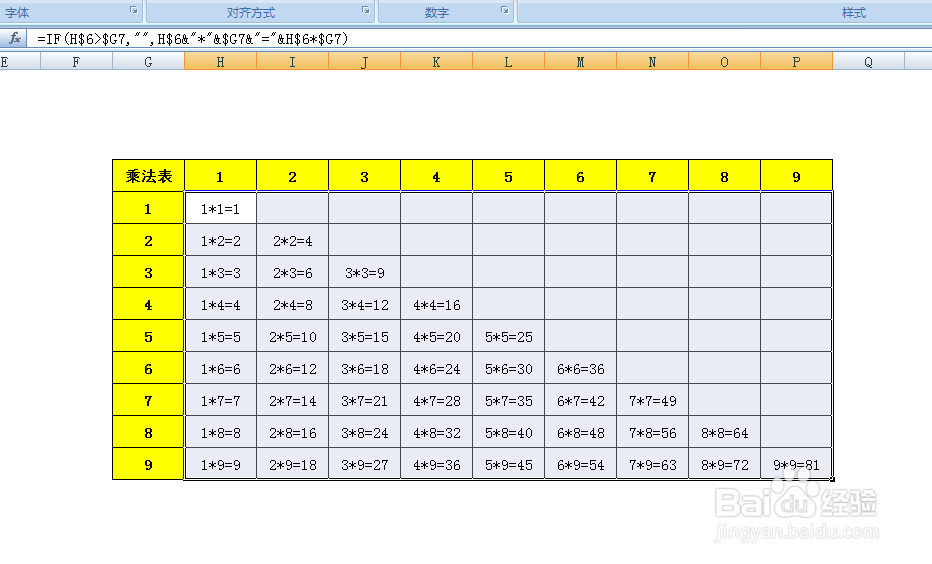Select the cell showing 2*5=10
Viewport: 932px width, 564px height.
(x=292, y=336)
